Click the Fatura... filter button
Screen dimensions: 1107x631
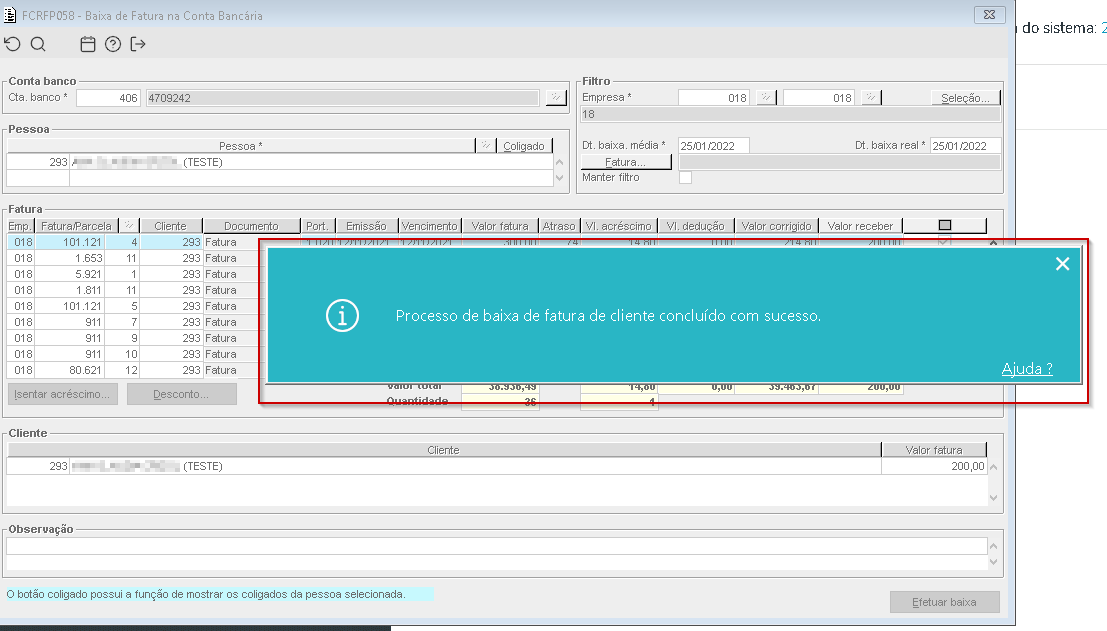click(626, 162)
